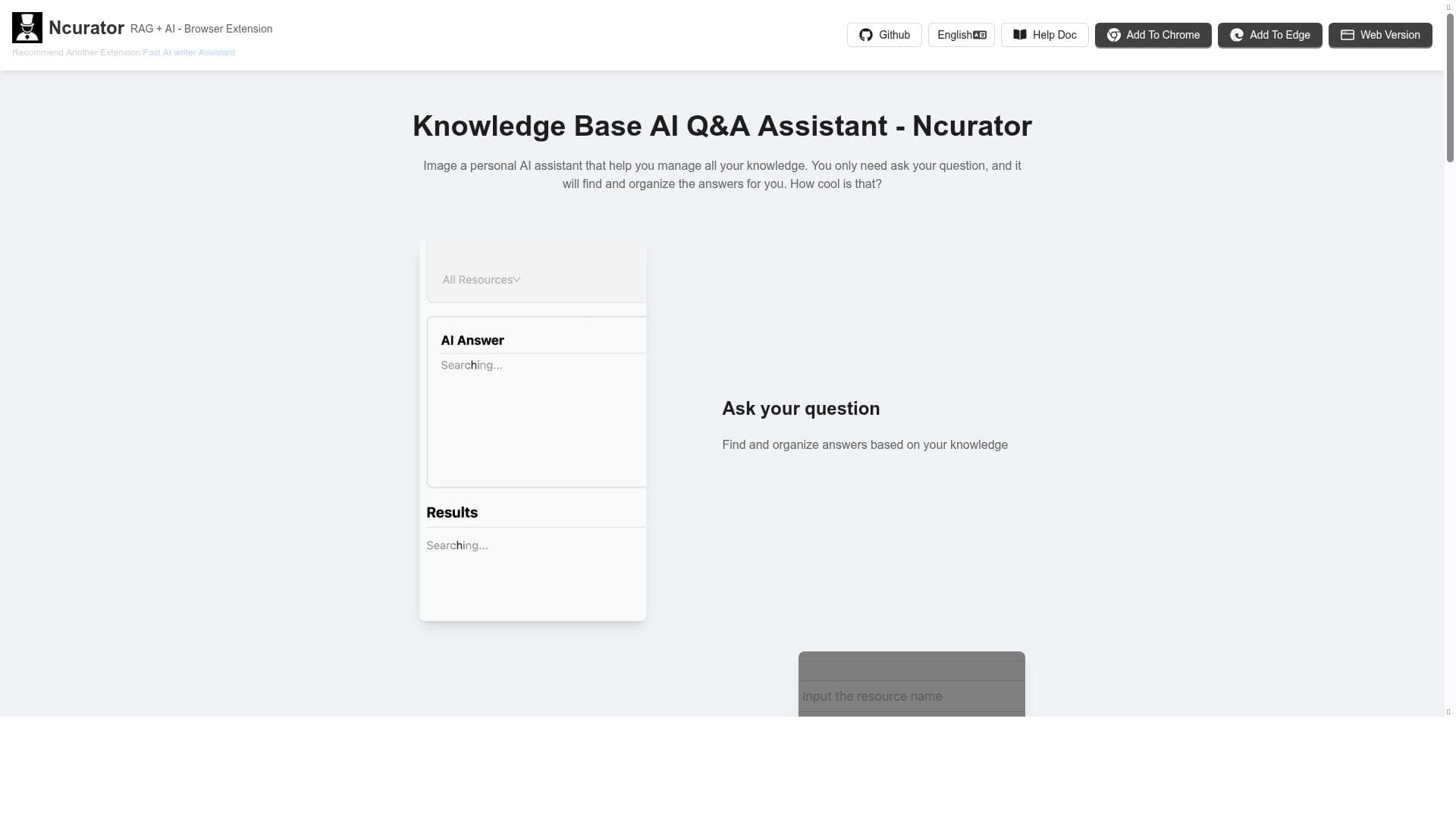Click the language translate icon beside English
Image resolution: width=1456 pixels, height=819 pixels.
click(x=980, y=35)
